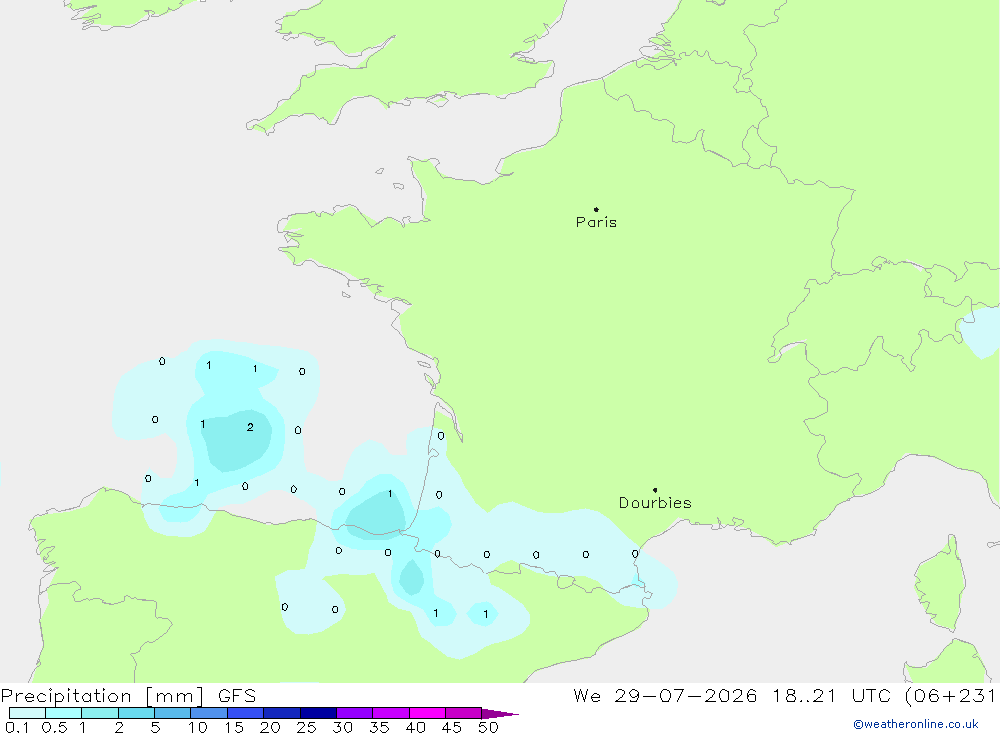Pick the 5–10 mm legend color swatch
The width and height of the screenshot is (1000, 733).
(x=173, y=713)
